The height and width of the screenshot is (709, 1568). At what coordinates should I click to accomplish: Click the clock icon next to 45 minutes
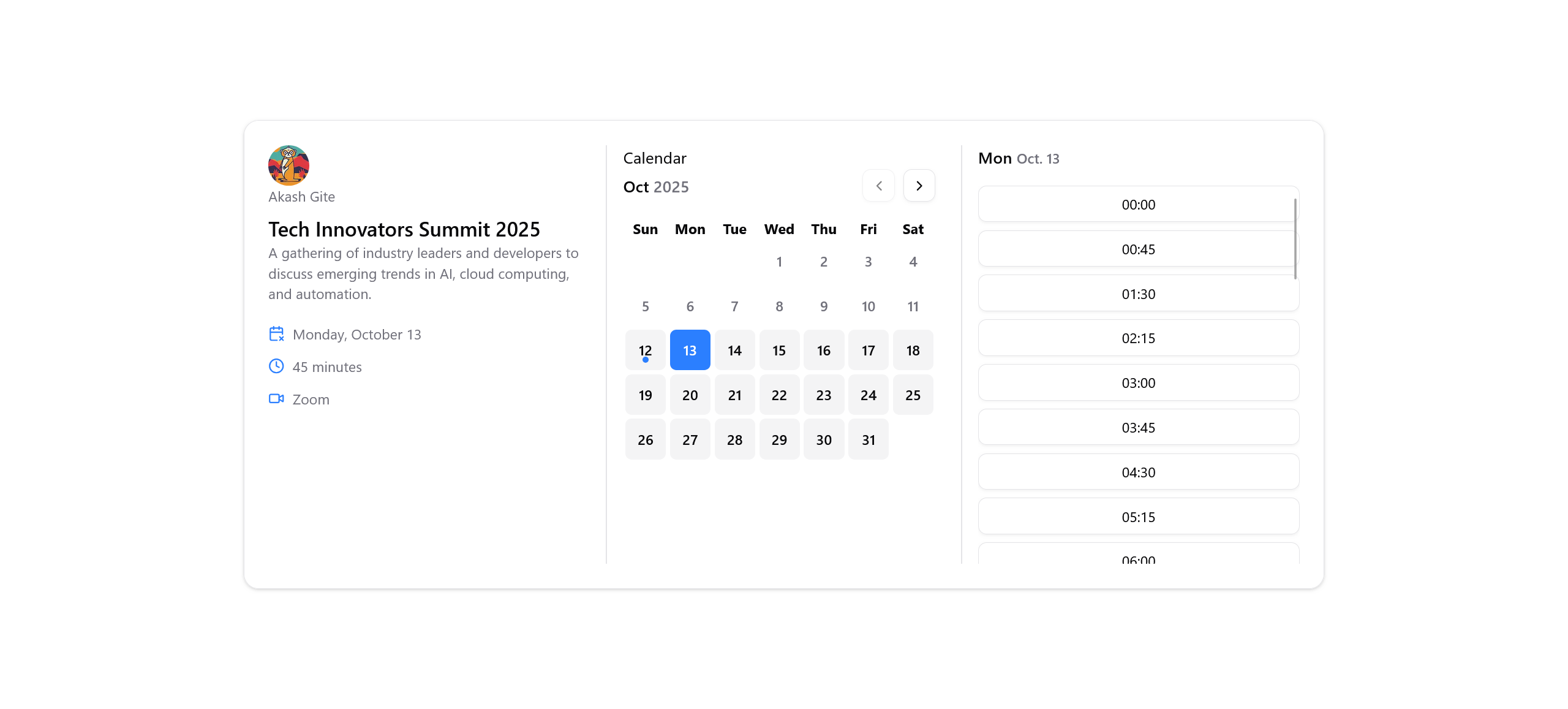click(x=276, y=366)
